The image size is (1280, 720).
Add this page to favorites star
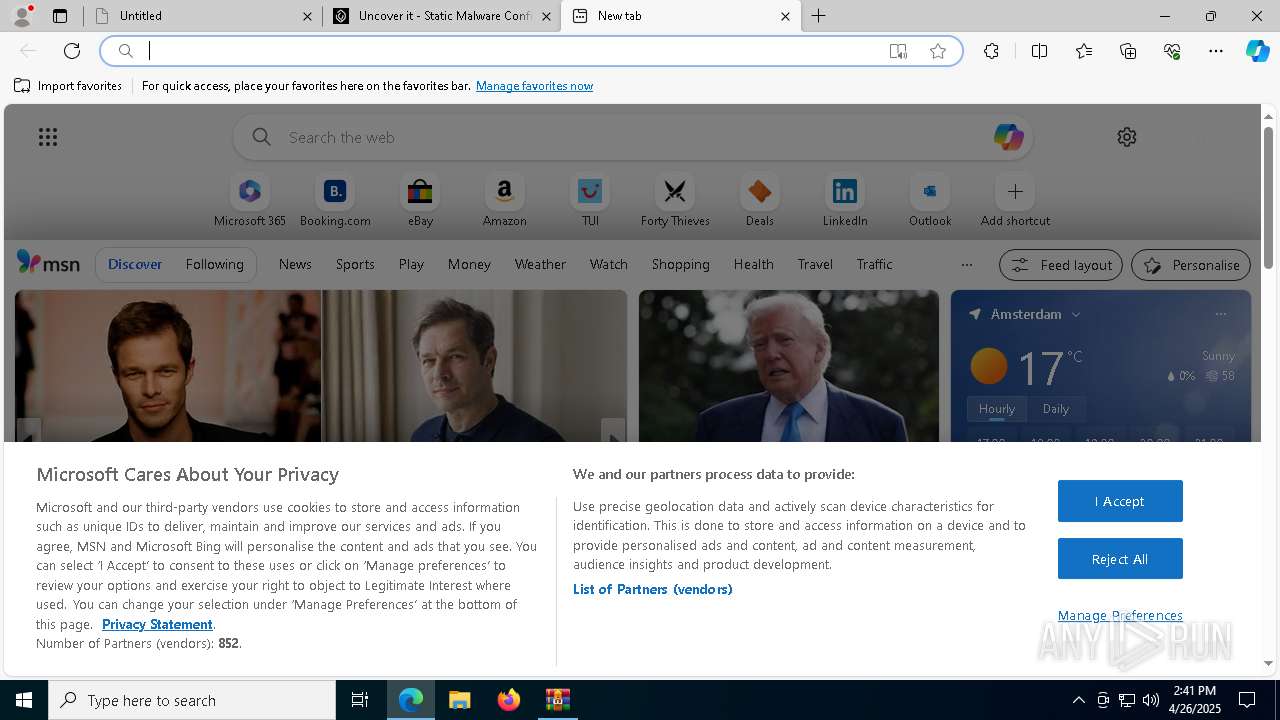tap(938, 51)
